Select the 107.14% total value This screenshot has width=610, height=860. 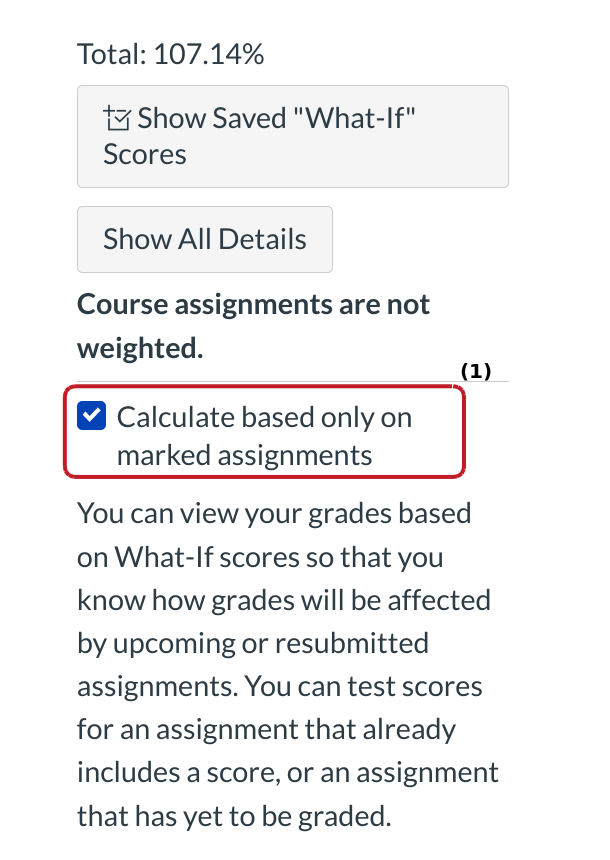tap(208, 55)
